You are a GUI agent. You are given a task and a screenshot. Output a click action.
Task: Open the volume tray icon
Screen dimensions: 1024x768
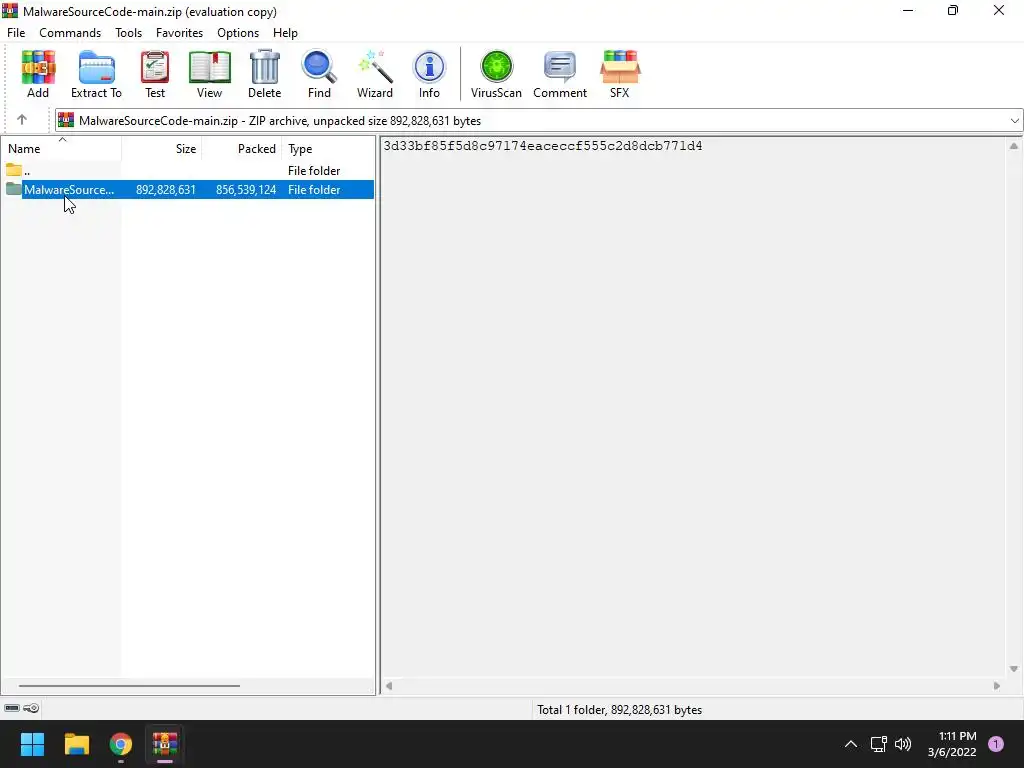[x=903, y=744]
